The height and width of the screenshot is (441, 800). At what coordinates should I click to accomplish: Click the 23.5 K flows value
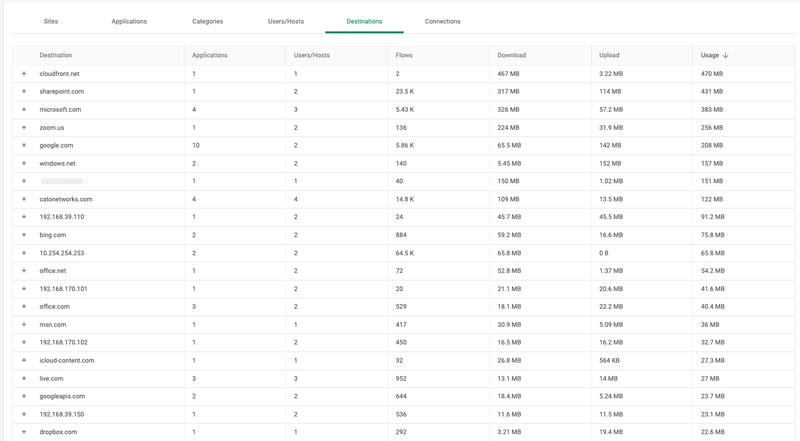405,91
